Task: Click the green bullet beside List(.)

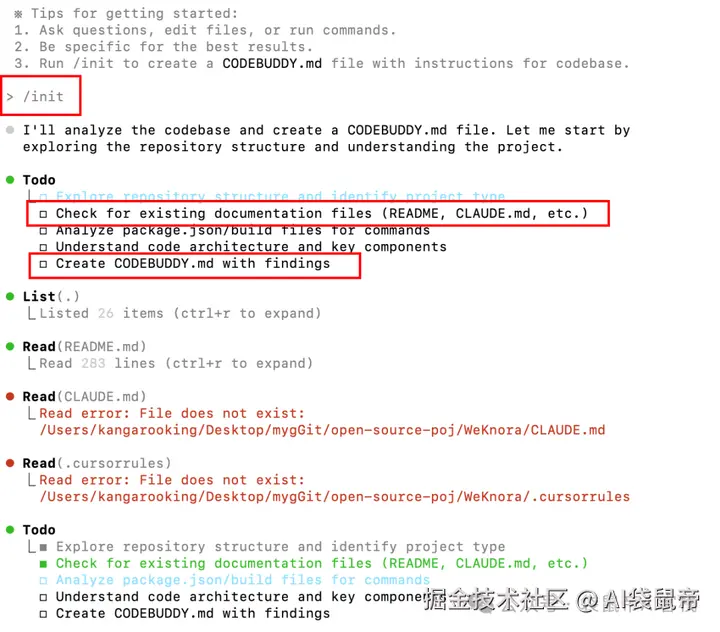Action: (x=10, y=296)
